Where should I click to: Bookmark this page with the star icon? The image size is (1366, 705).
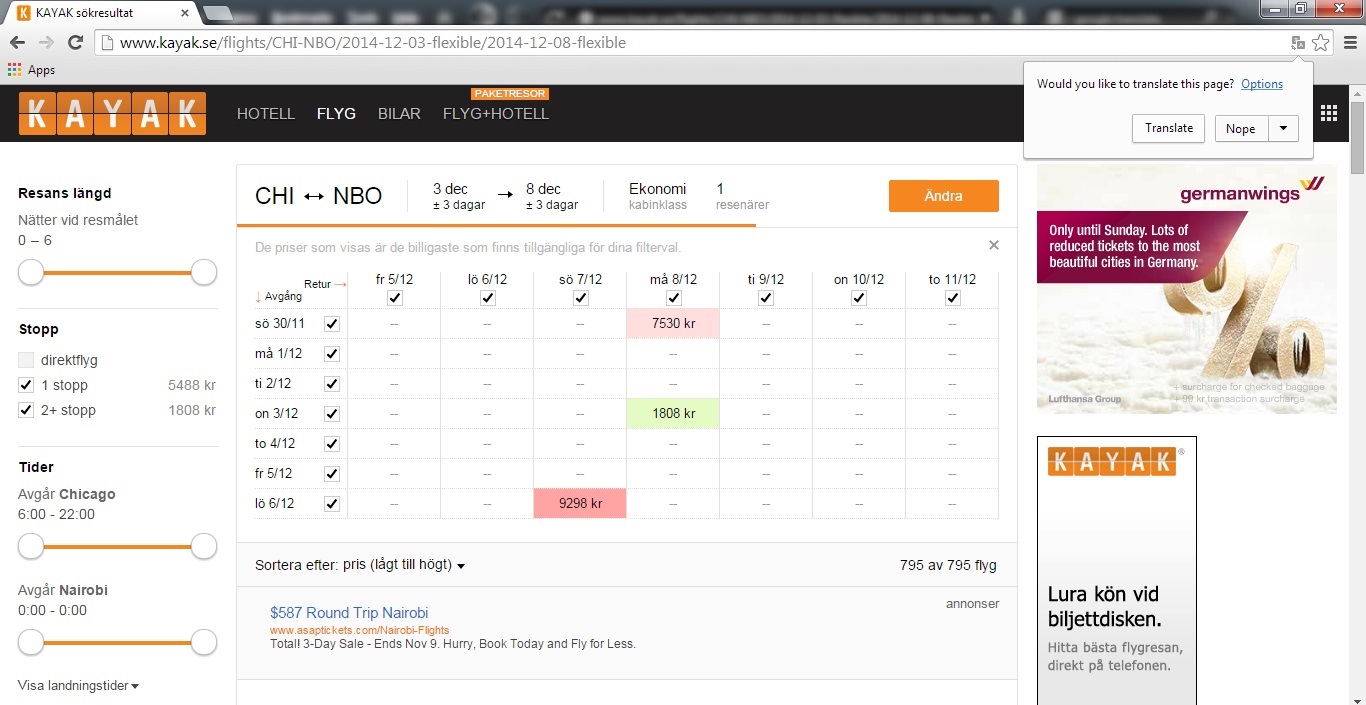click(x=1321, y=42)
